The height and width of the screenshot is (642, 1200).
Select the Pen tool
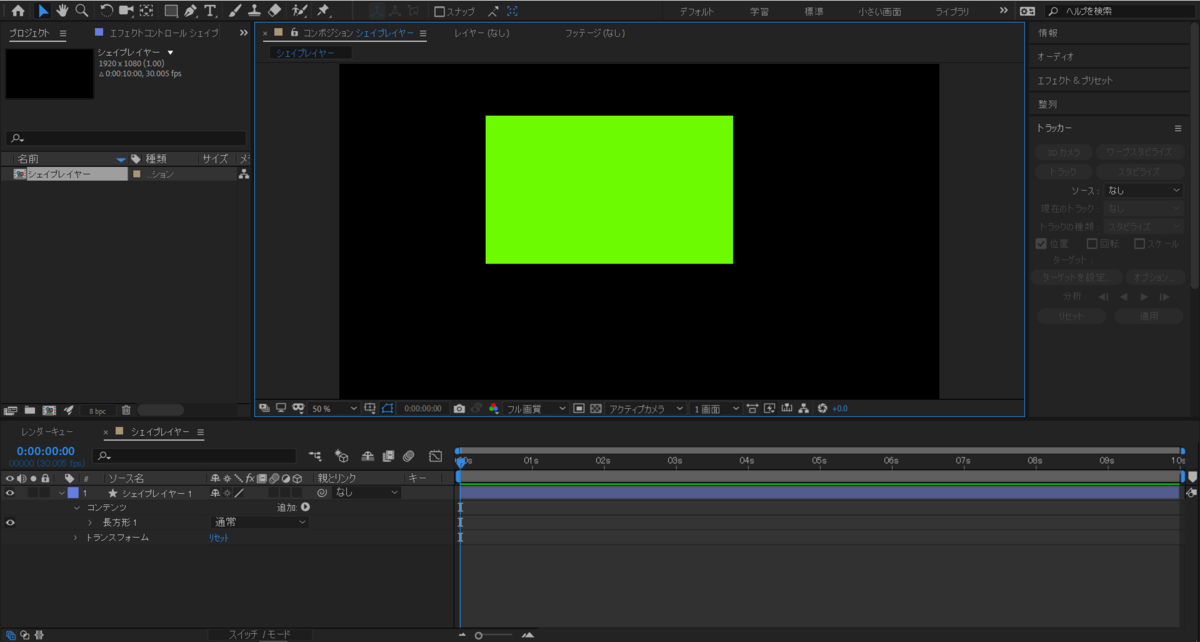pyautogui.click(x=190, y=11)
